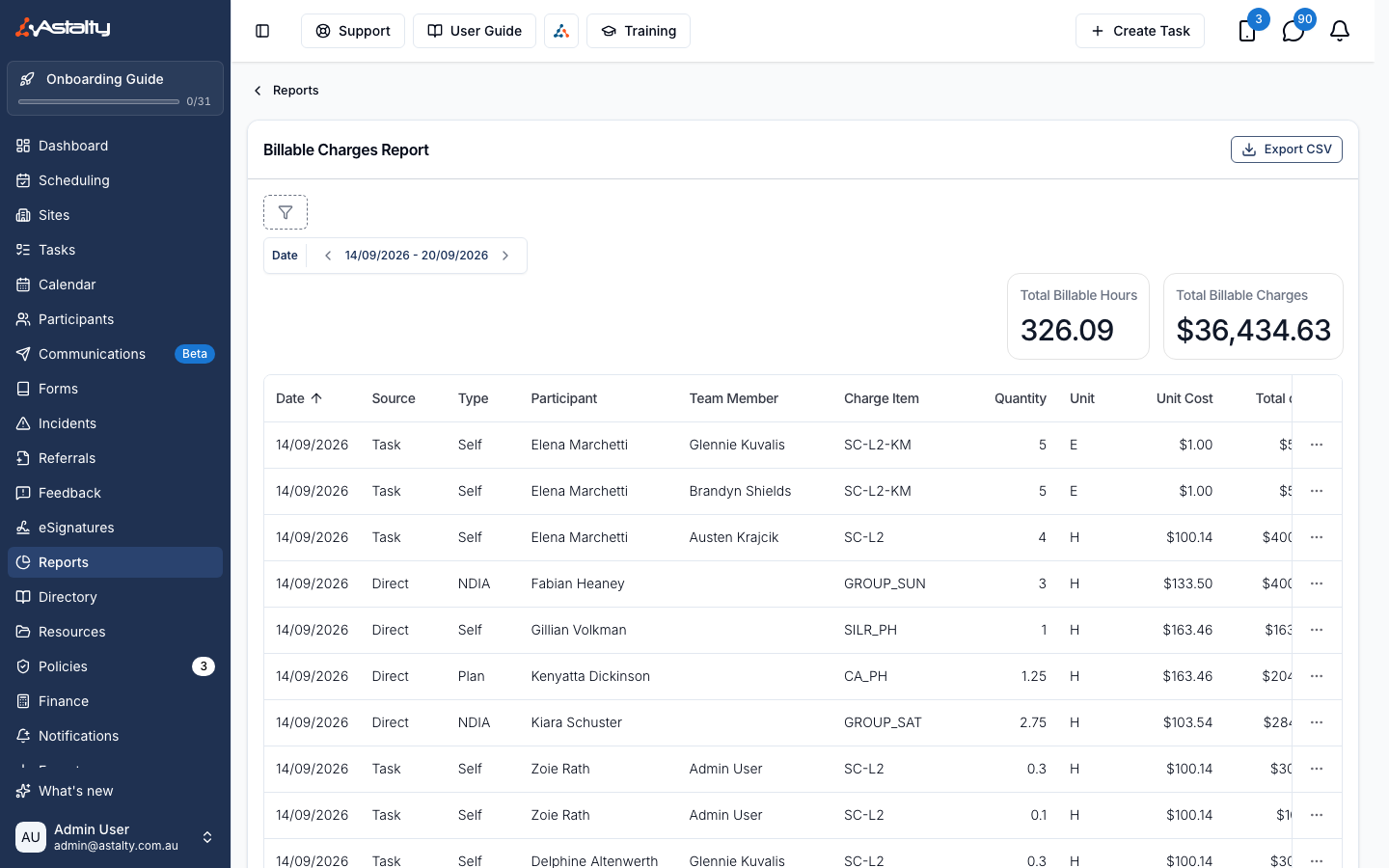Open row actions for Gillian Volkman row
The height and width of the screenshot is (868, 1389).
click(1317, 630)
